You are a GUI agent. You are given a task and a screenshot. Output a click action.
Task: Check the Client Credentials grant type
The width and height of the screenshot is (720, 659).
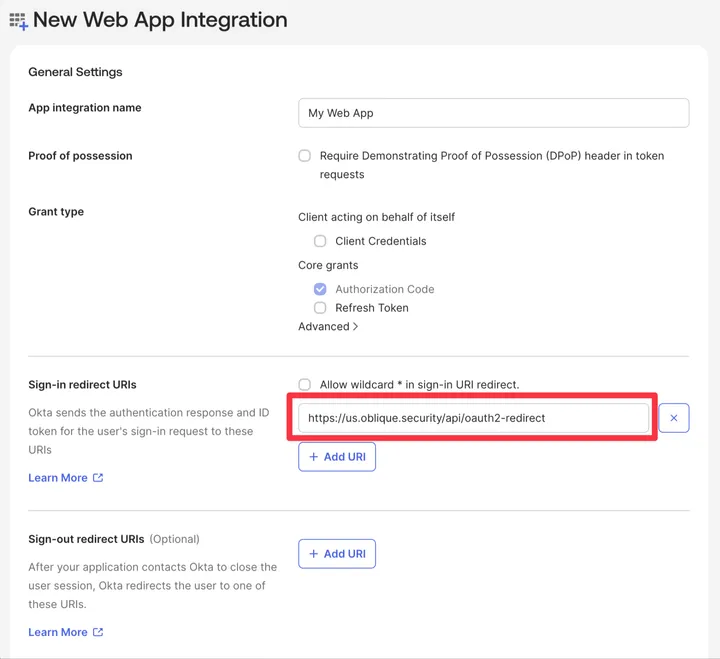tap(320, 241)
